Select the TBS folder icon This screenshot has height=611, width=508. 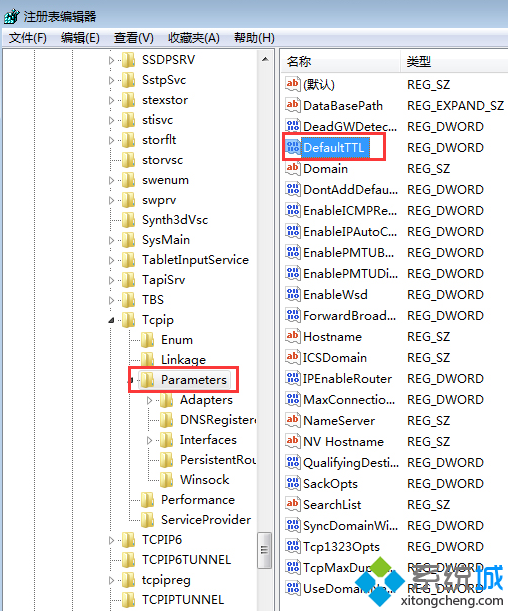pyautogui.click(x=128, y=300)
